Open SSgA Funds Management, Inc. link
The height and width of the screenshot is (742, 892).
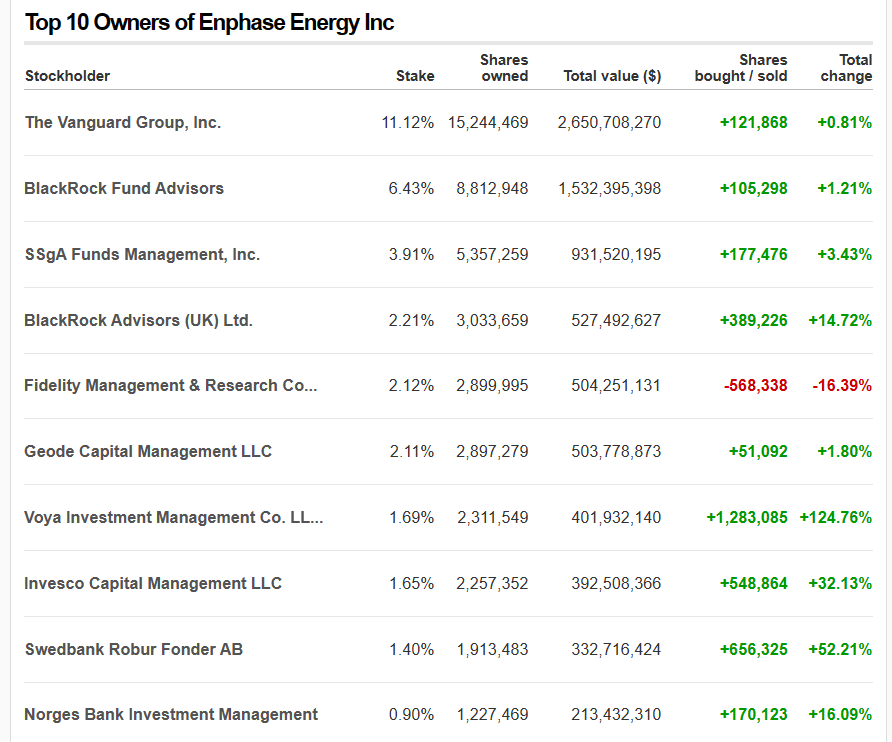pyautogui.click(x=142, y=254)
